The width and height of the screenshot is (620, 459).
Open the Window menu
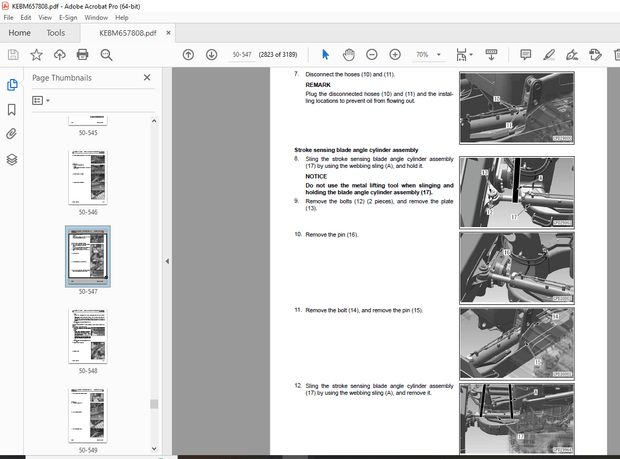96,17
